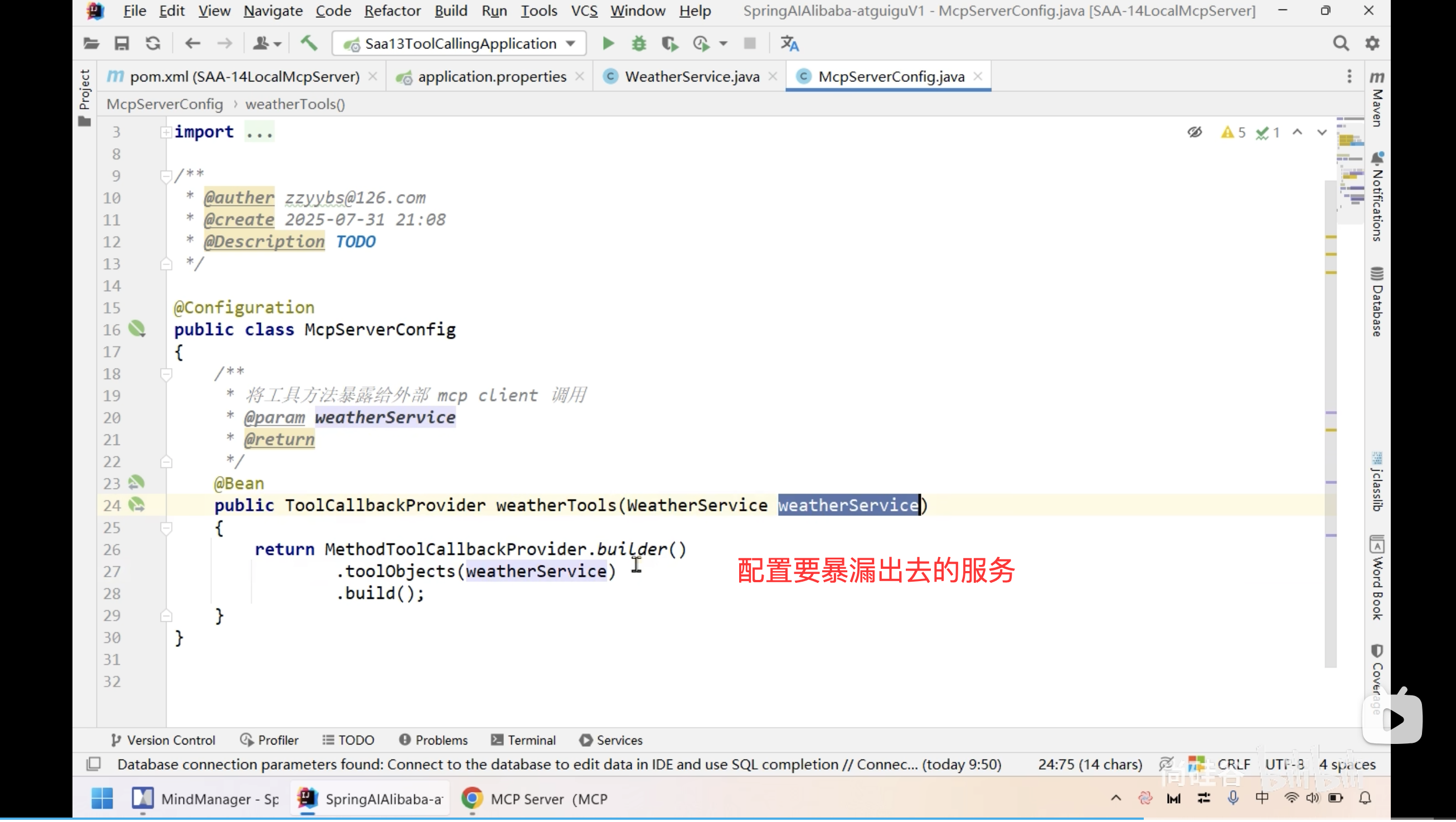Open the Translate icon in toolbar

coord(789,43)
